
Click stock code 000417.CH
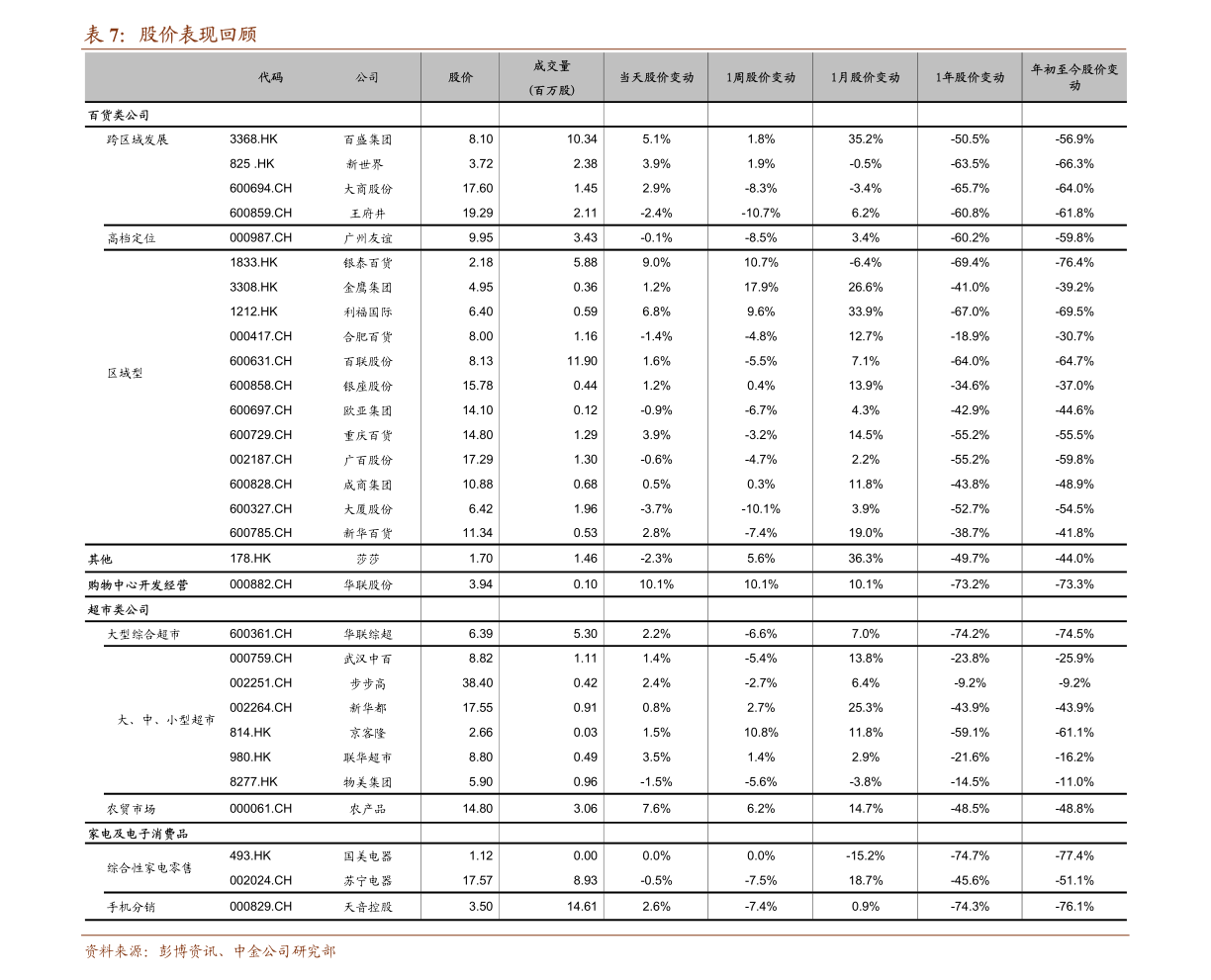click(260, 336)
